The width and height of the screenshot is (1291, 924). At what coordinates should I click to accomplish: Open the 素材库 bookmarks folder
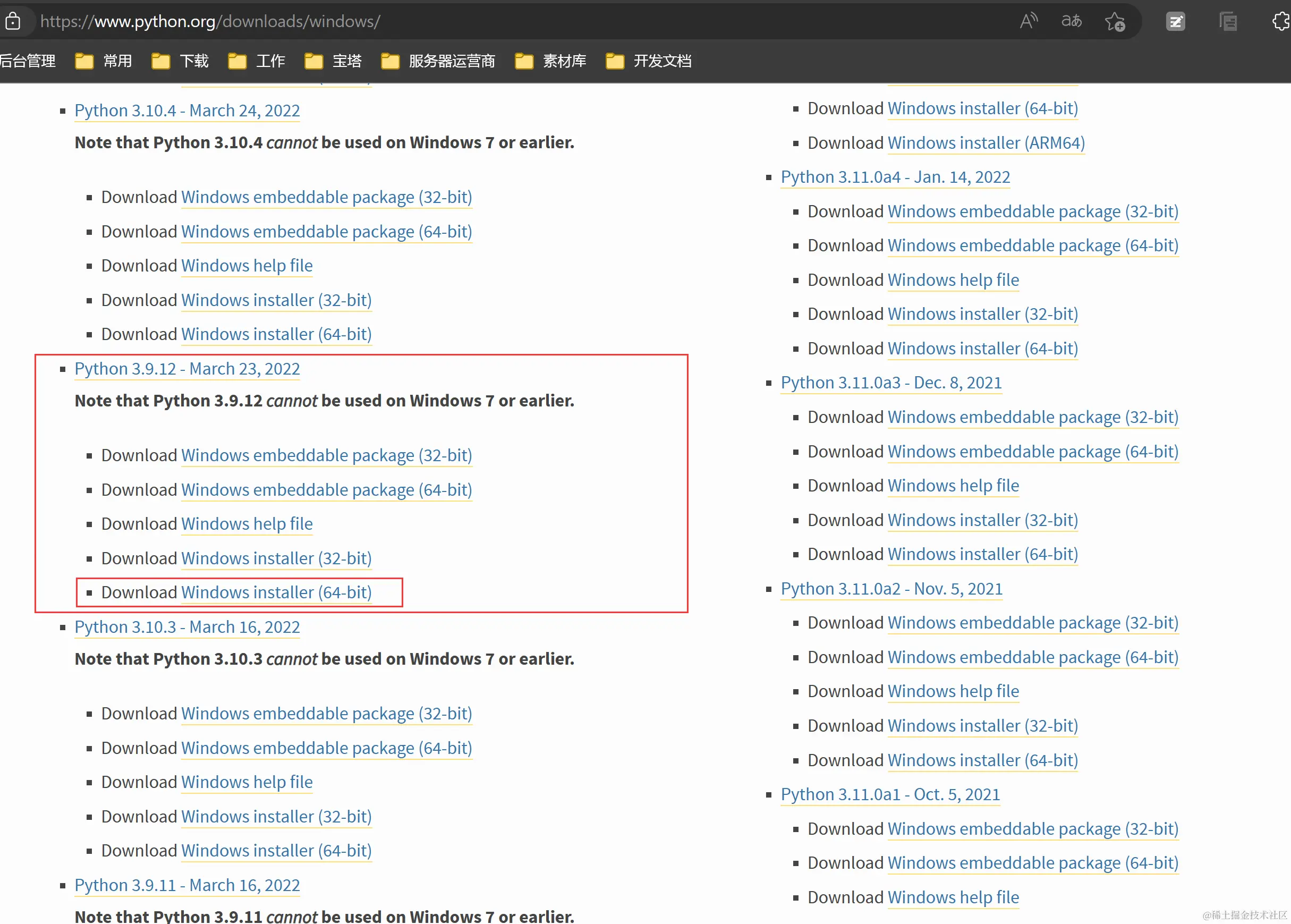pyautogui.click(x=550, y=61)
